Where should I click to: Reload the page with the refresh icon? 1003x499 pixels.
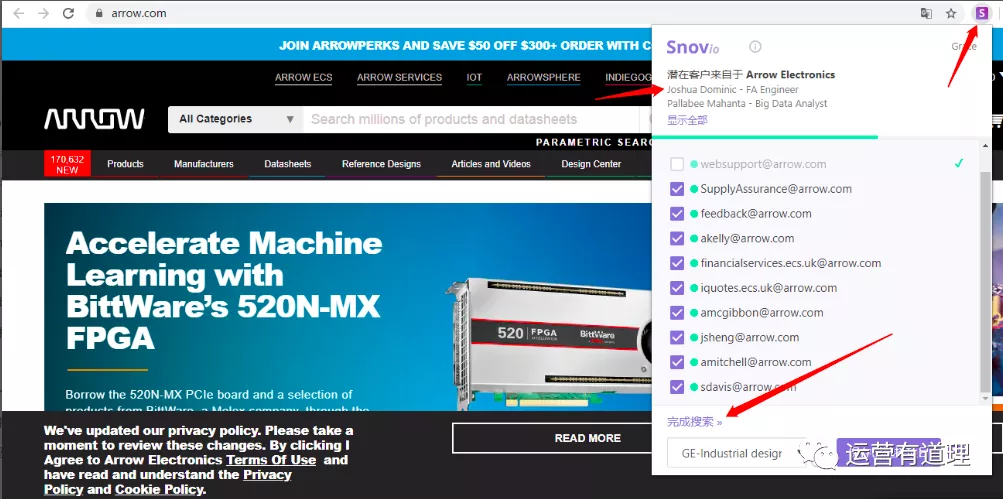click(68, 13)
